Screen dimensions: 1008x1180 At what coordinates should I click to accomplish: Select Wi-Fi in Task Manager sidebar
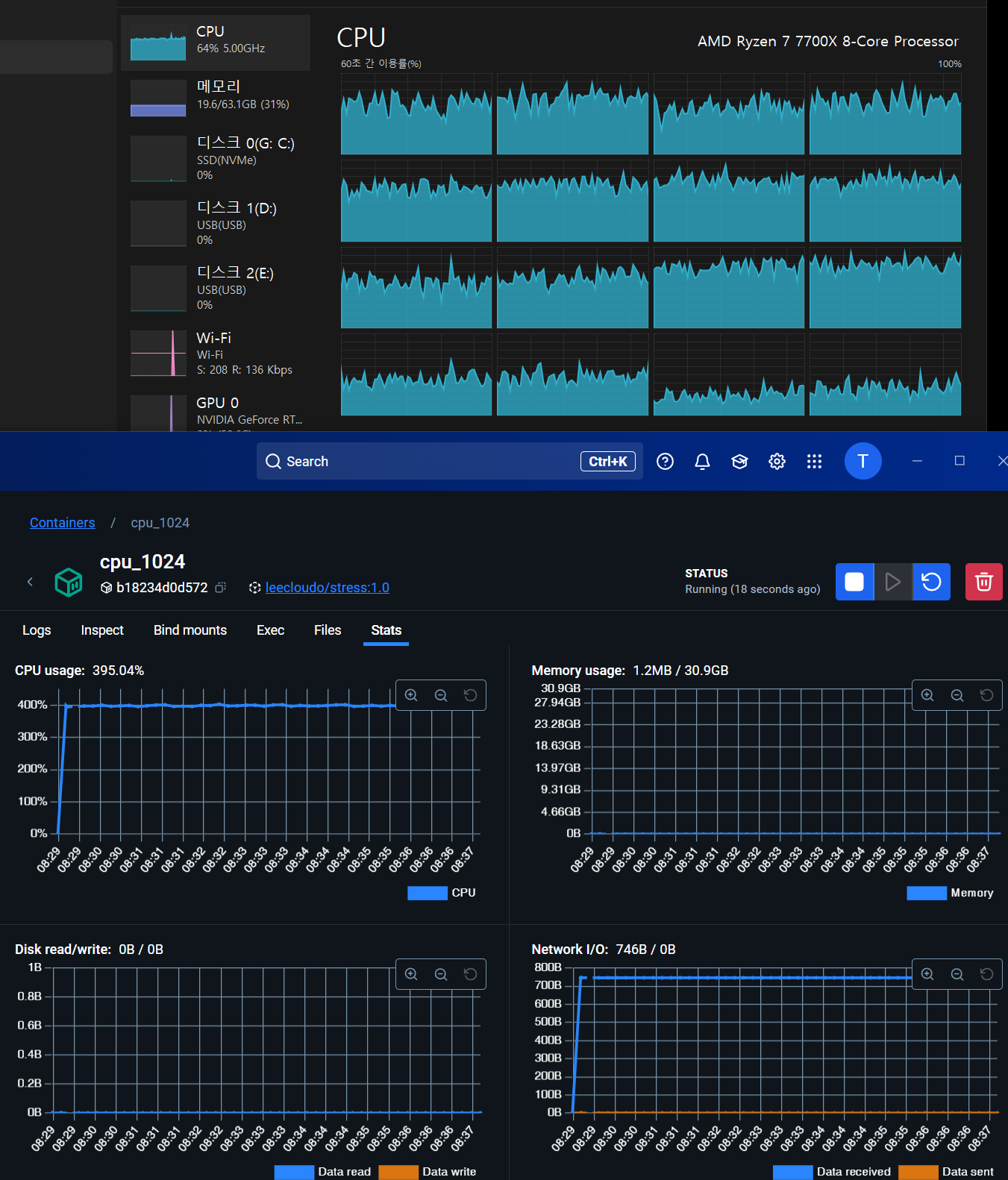[x=216, y=353]
